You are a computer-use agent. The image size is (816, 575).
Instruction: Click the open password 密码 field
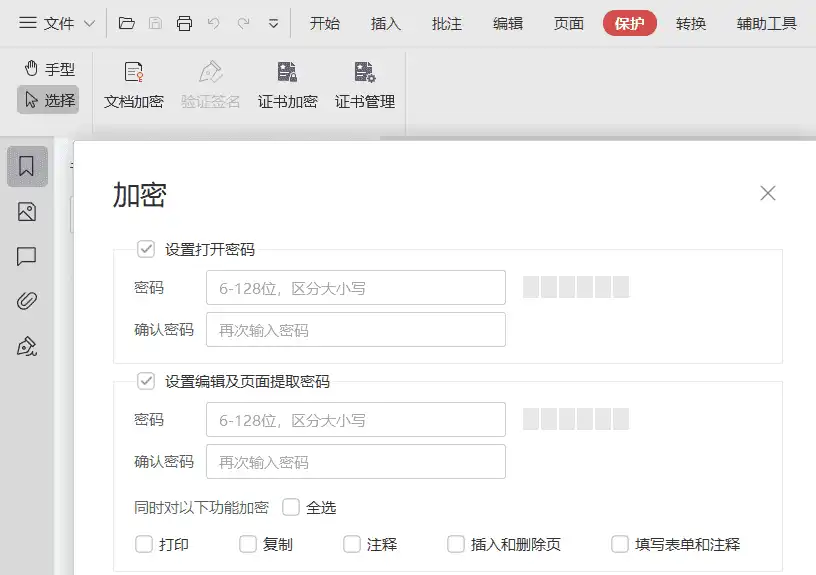356,287
